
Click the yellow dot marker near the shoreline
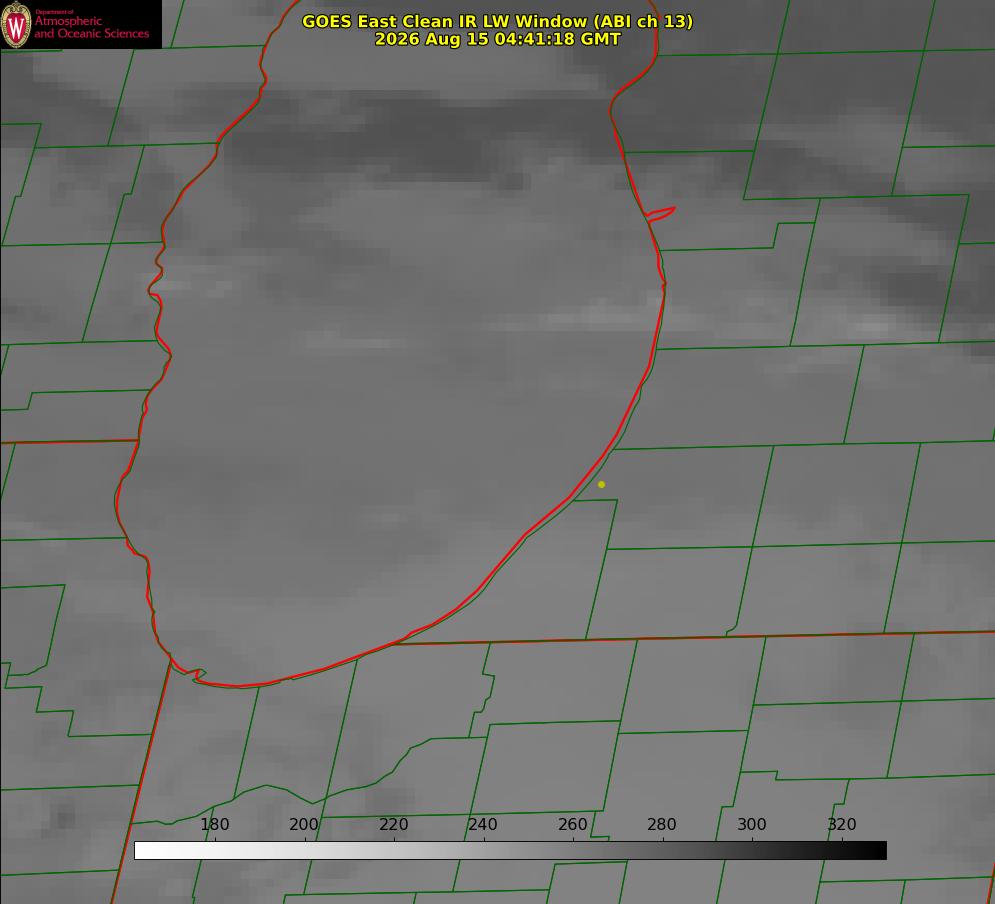point(601,484)
